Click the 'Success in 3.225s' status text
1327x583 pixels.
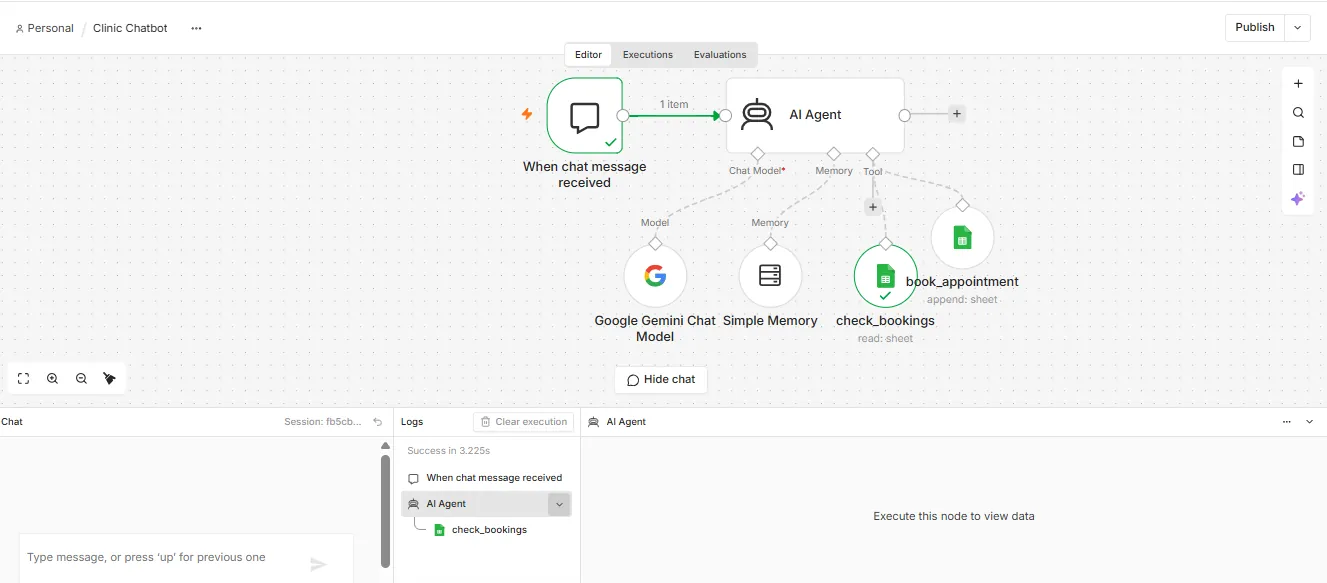pos(448,451)
